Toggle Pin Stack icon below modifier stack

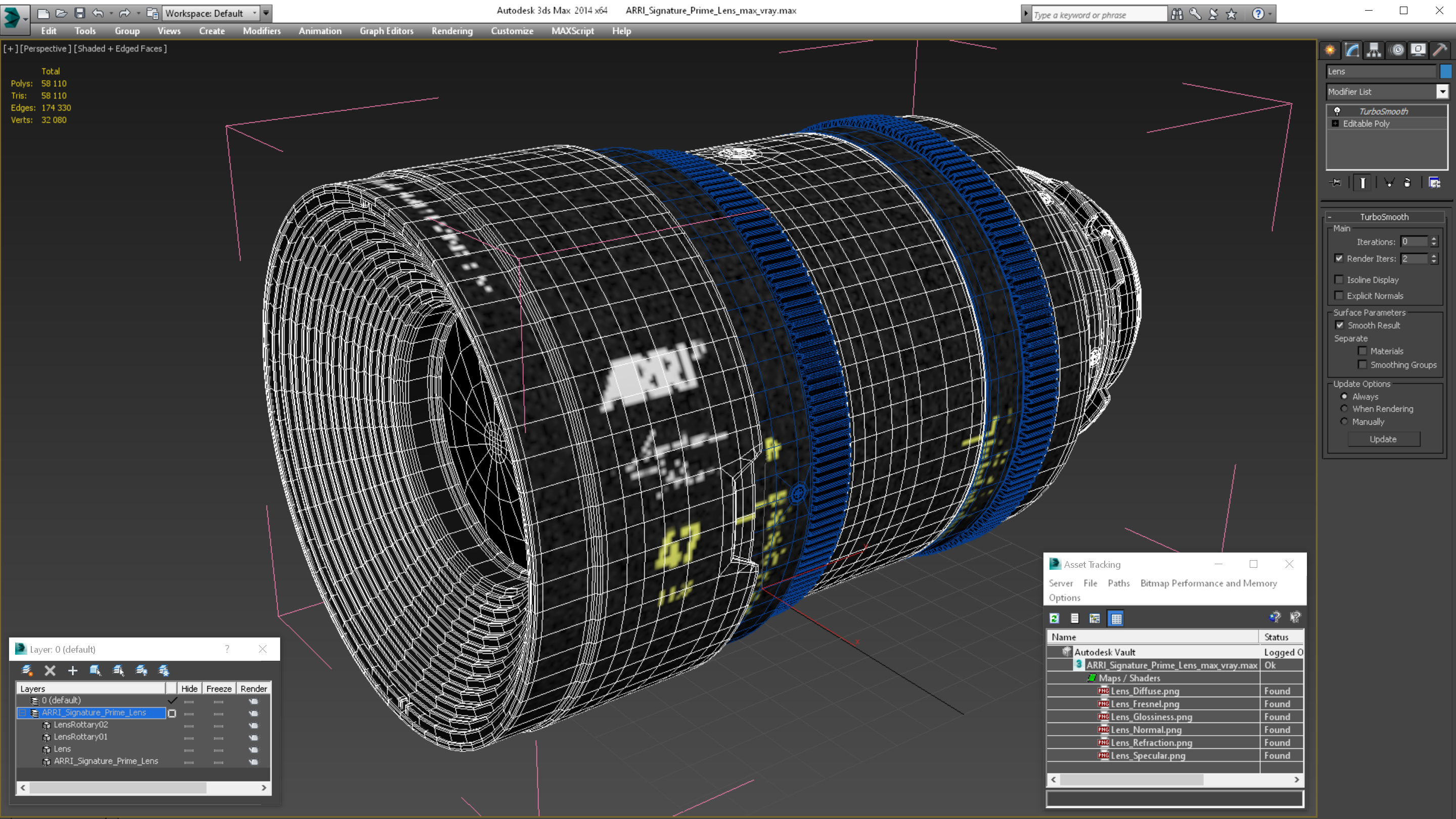point(1336,183)
